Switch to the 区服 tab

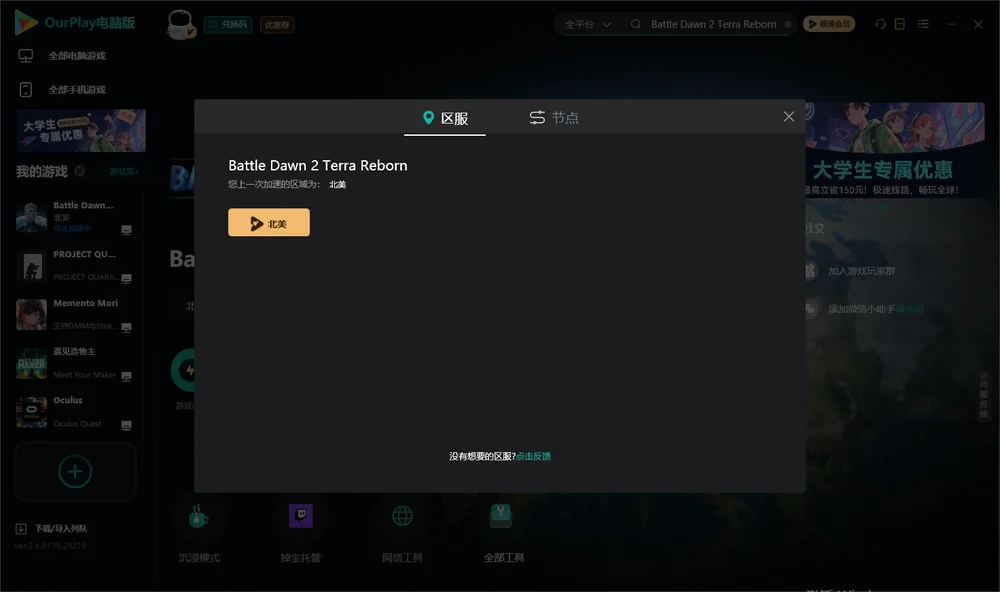445,118
